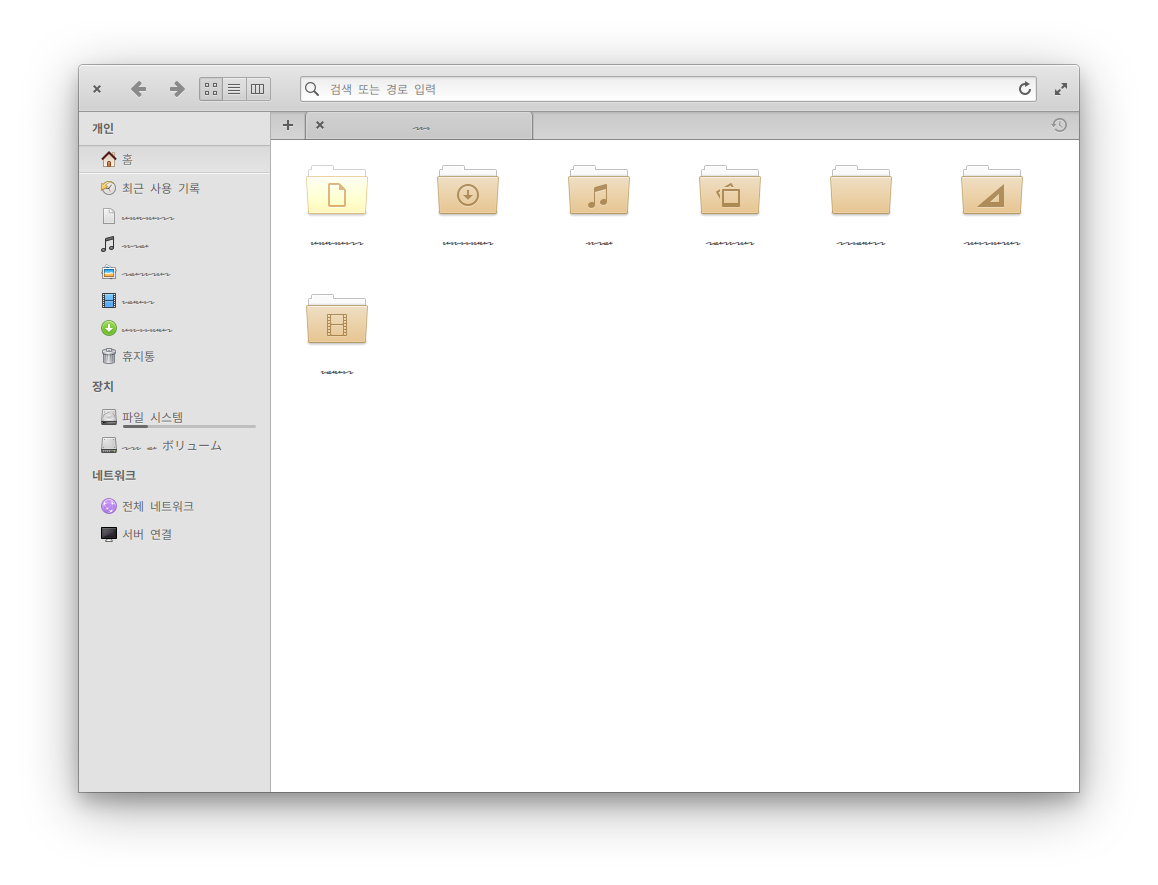This screenshot has height=885, width=1158.
Task: Open a new tab with plus button
Action: coord(288,126)
